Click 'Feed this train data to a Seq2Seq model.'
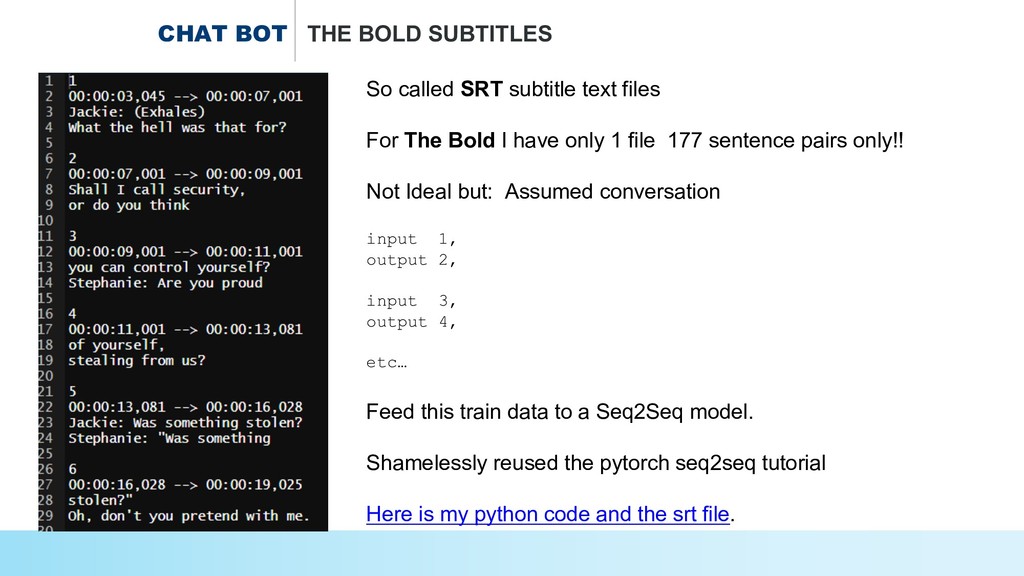 pos(559,411)
